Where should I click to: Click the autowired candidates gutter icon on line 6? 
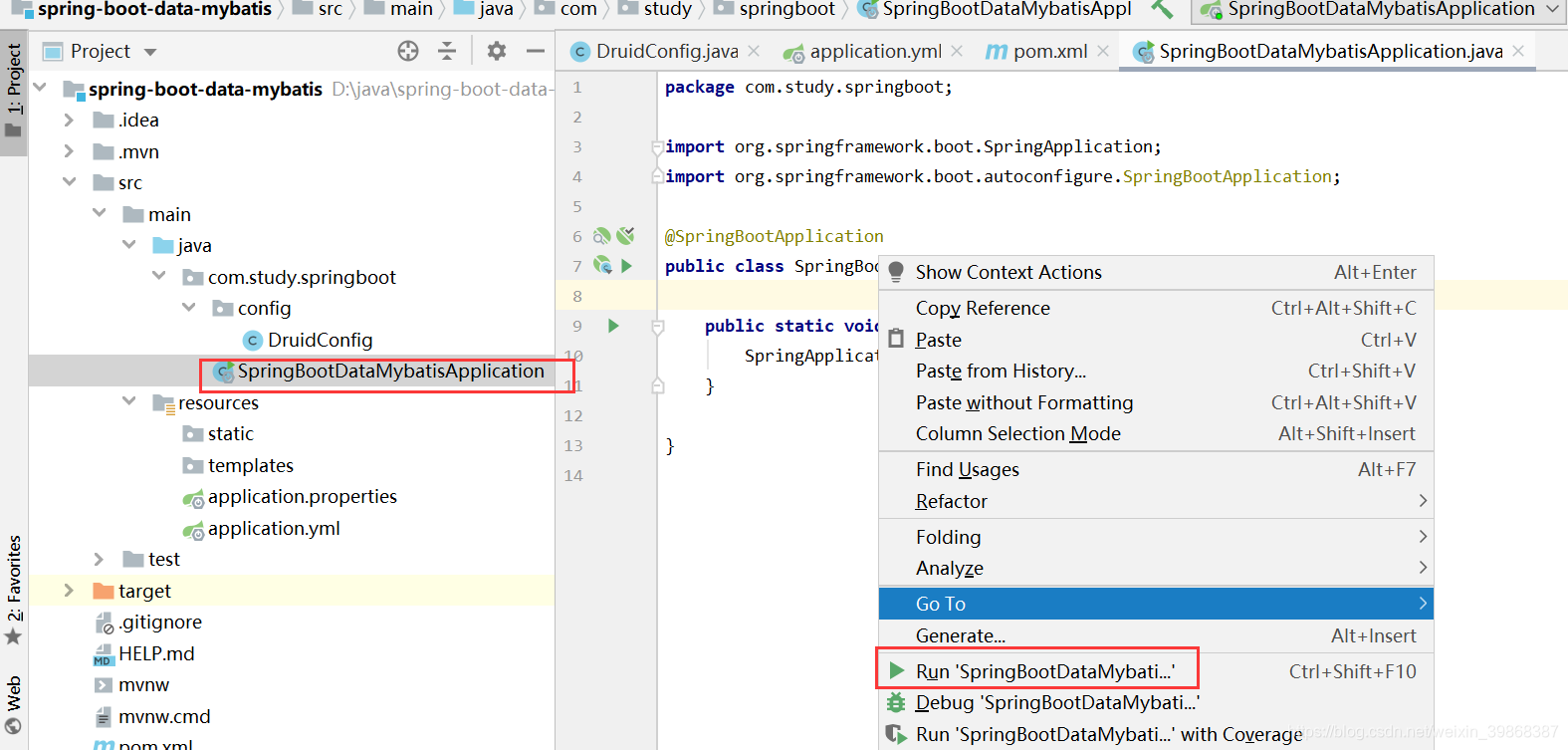(x=625, y=236)
